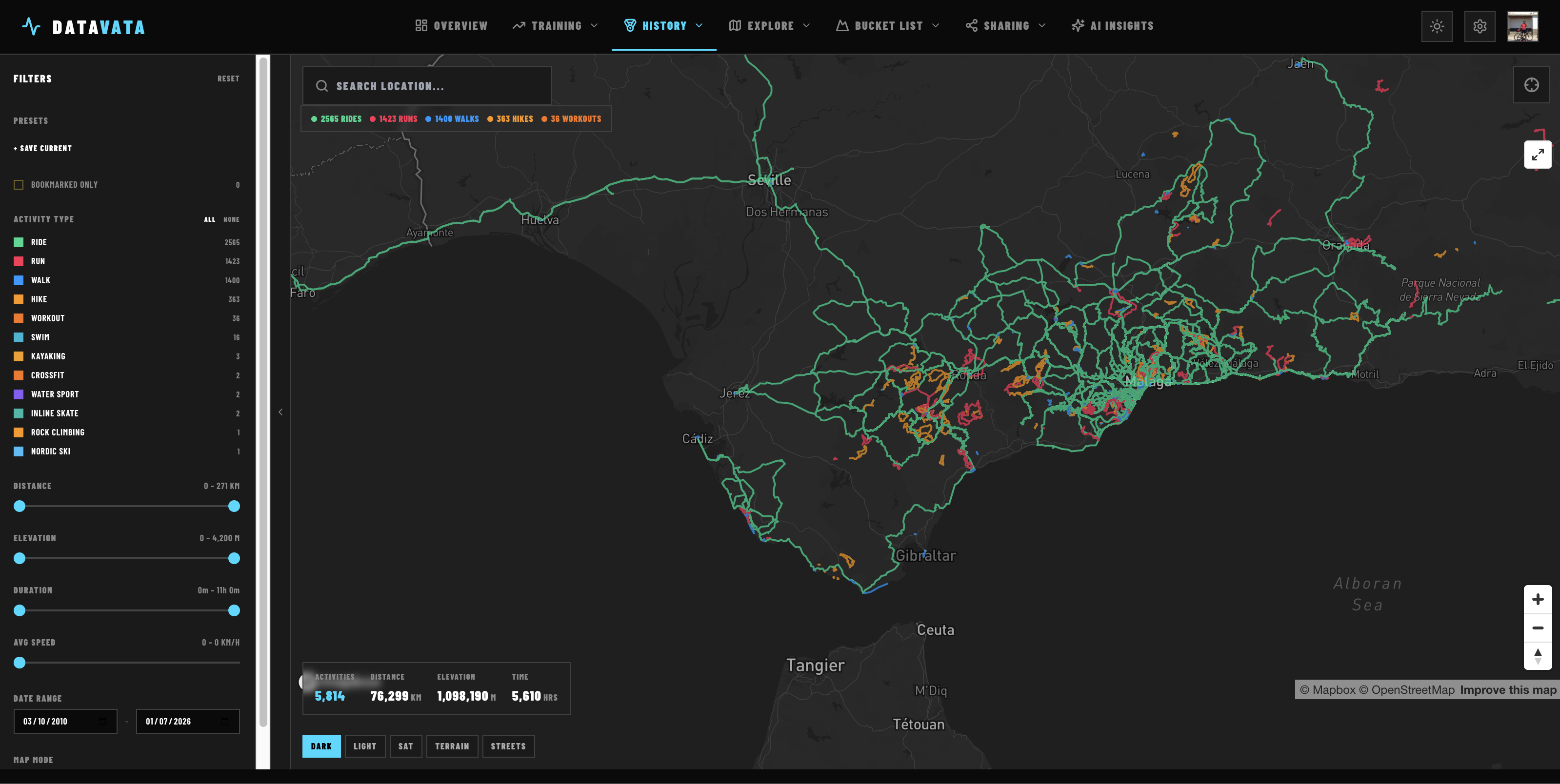The image size is (1560, 784).
Task: Click the Distance slider left handle
Action: pyautogui.click(x=20, y=506)
